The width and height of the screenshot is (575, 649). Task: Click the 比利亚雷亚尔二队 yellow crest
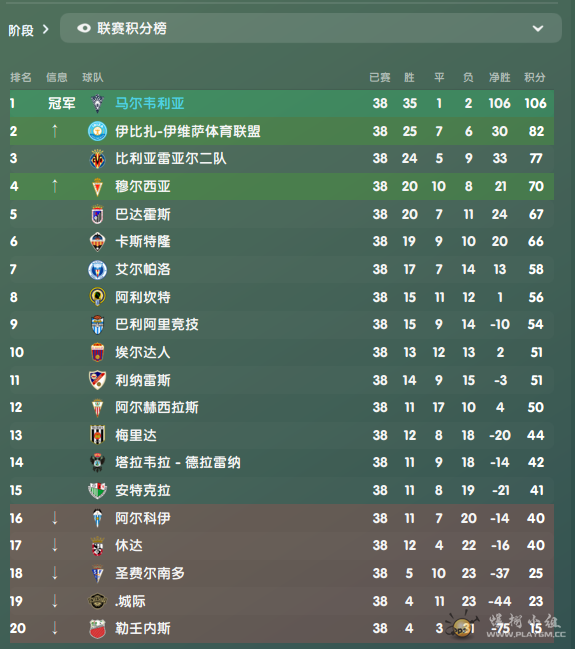point(98,159)
